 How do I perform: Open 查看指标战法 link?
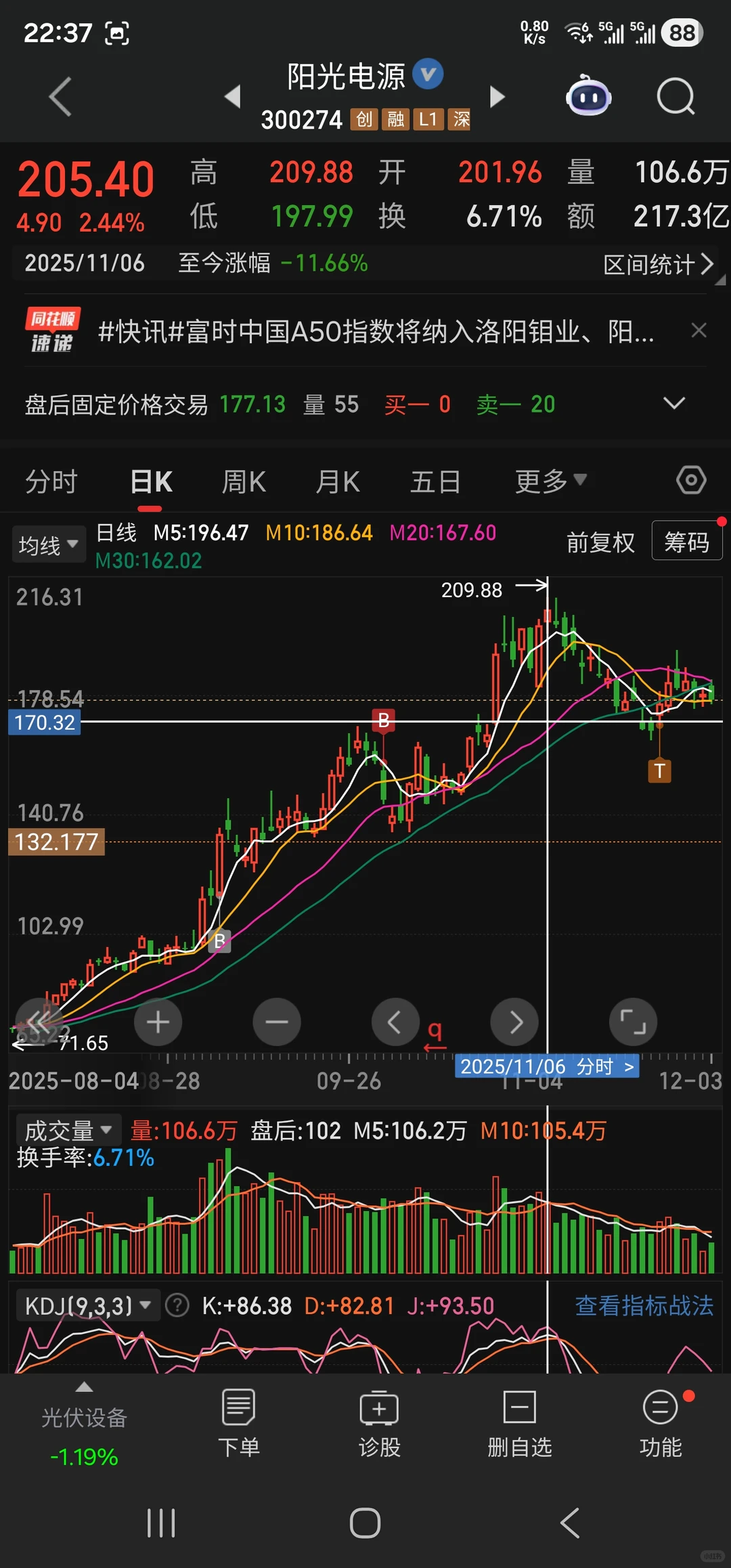pyautogui.click(x=644, y=1305)
